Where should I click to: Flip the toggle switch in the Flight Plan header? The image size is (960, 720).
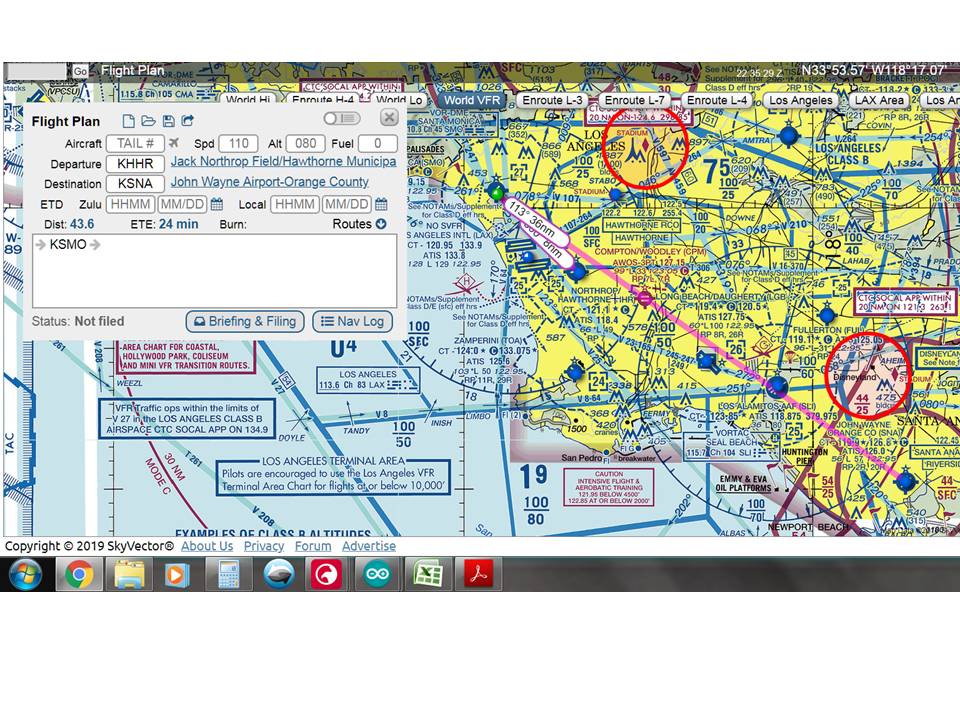[x=341, y=118]
